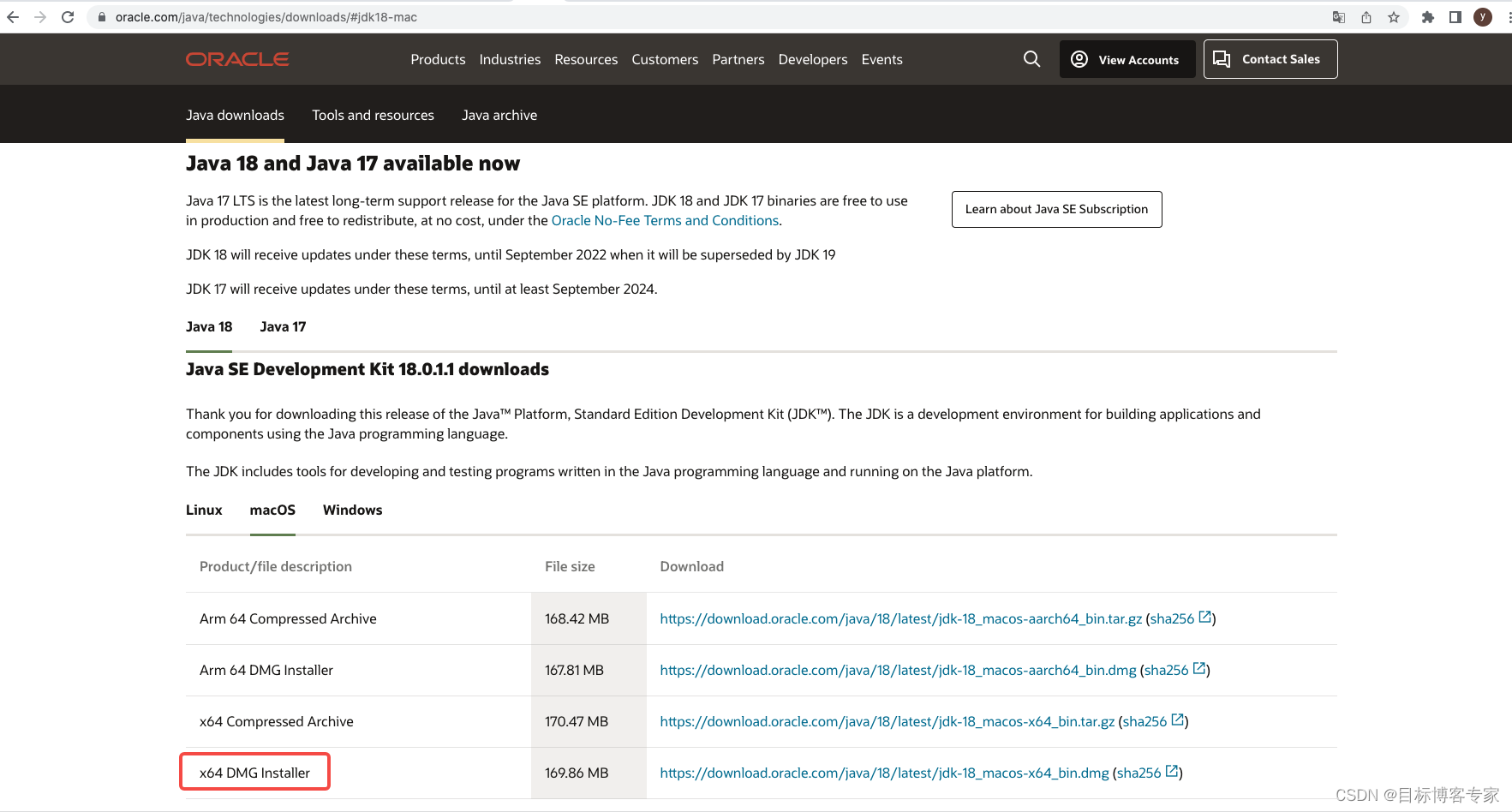Select the x64 DMG Installer text
This screenshot has width=1512, height=812.
point(254,773)
